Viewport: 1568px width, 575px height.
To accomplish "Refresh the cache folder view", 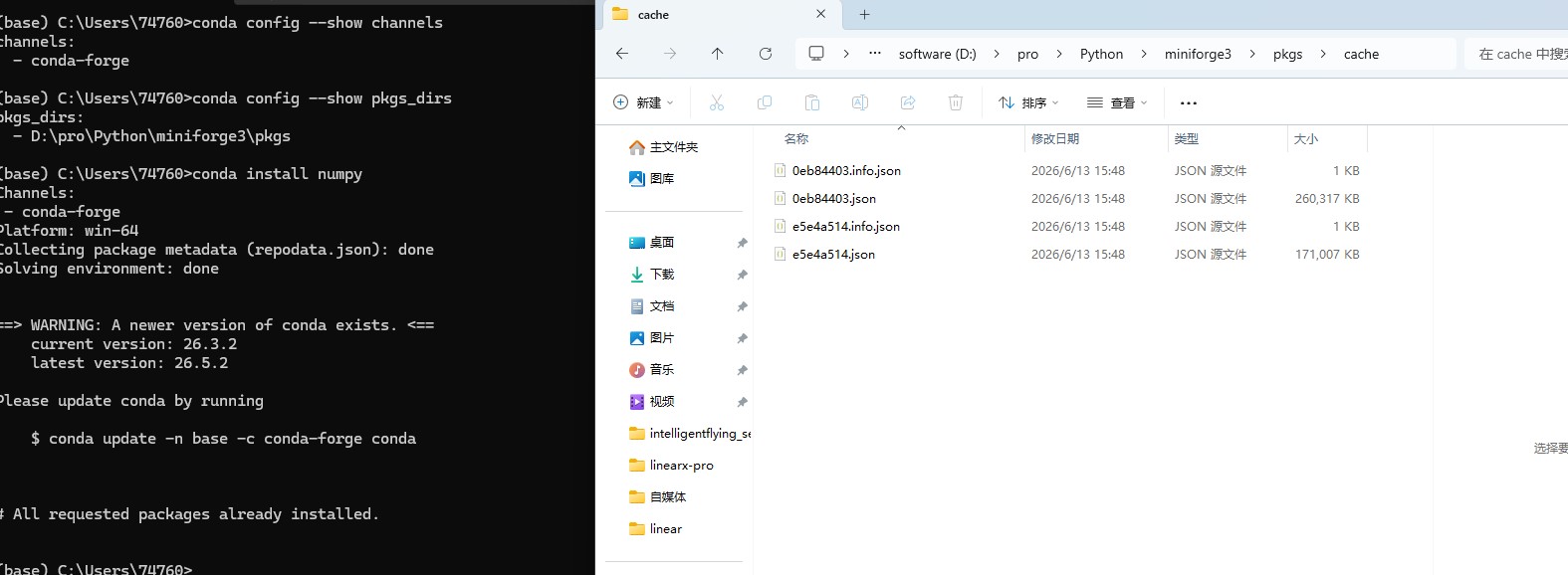I will point(766,54).
